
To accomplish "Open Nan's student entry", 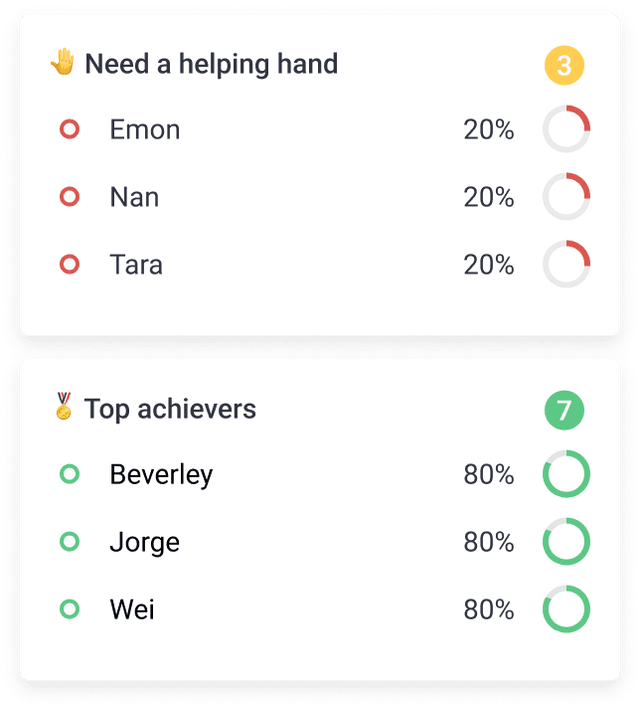I will point(134,197).
